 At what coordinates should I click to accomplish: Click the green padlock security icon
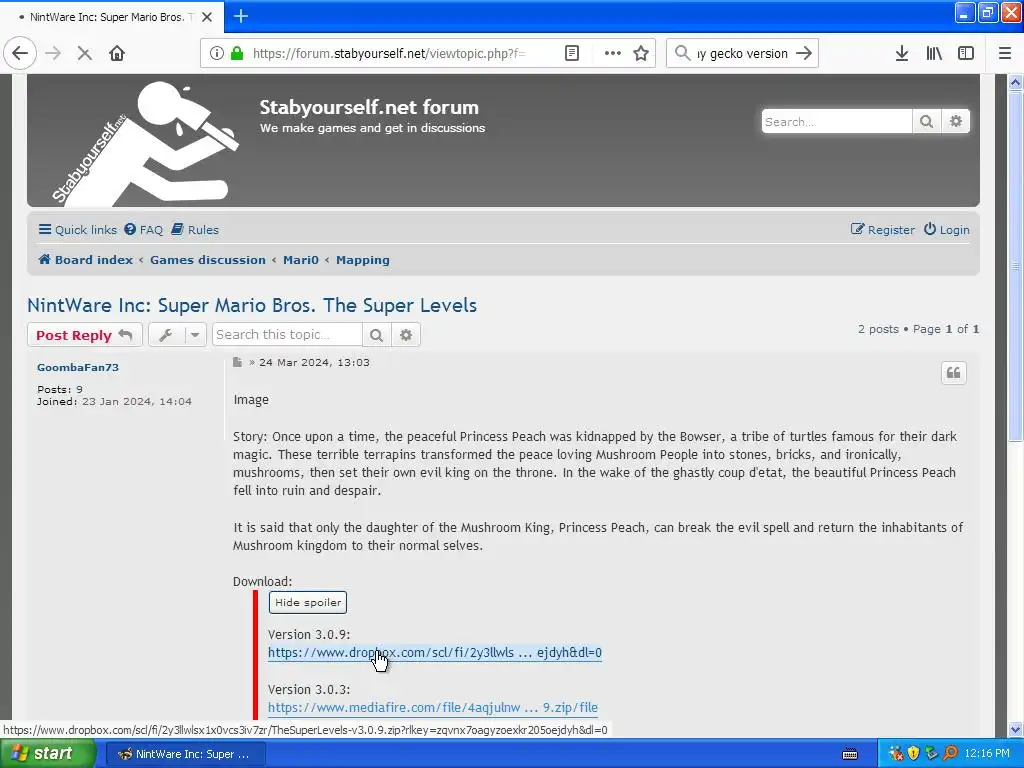click(237, 54)
